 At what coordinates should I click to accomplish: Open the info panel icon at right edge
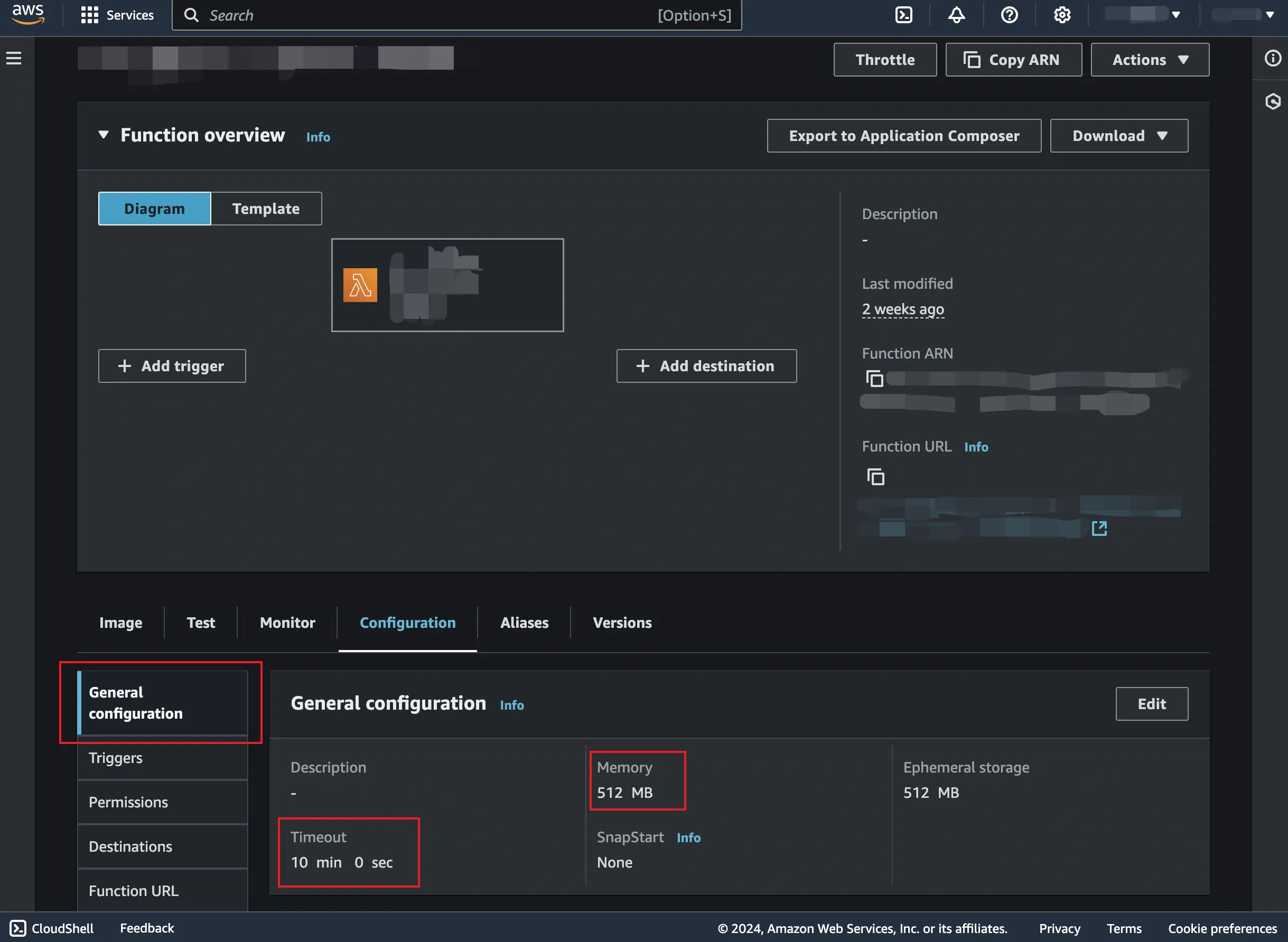(1273, 58)
